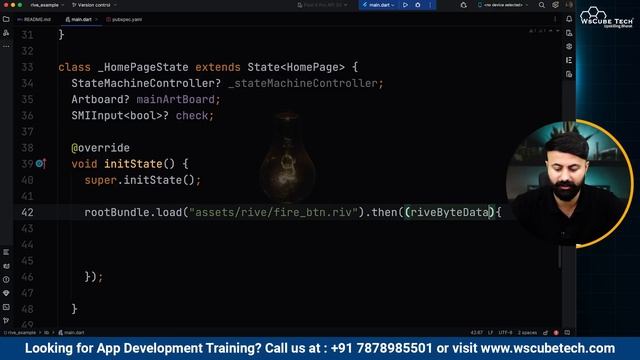The width and height of the screenshot is (640, 360).
Task: Open the App Quality diamond icon in left sidebar
Action: click(6, 293)
